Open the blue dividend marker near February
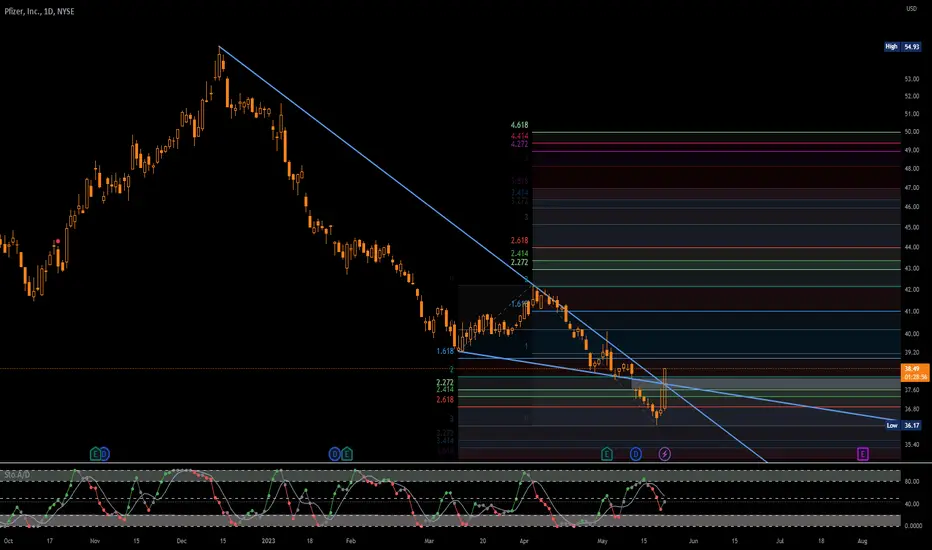This screenshot has height=550, width=932. pos(334,454)
